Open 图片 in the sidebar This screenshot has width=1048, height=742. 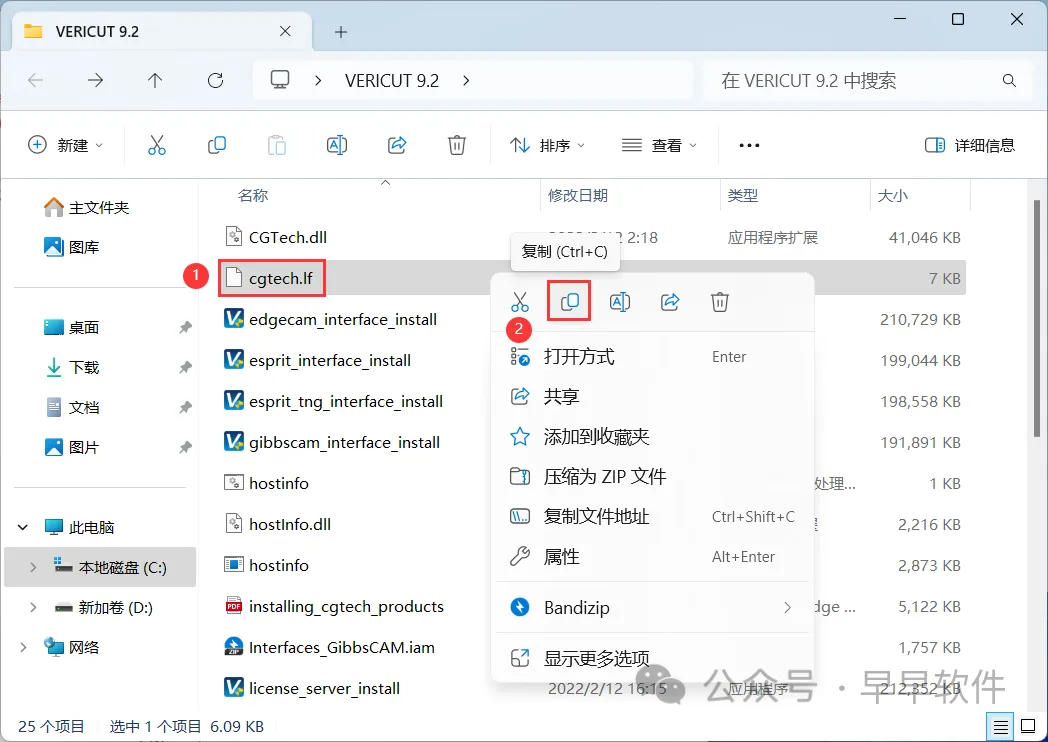(72, 447)
